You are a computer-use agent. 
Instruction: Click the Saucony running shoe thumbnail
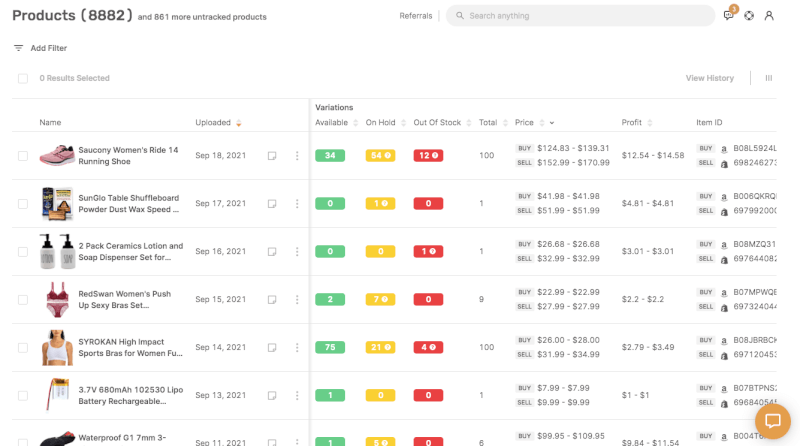(57, 155)
